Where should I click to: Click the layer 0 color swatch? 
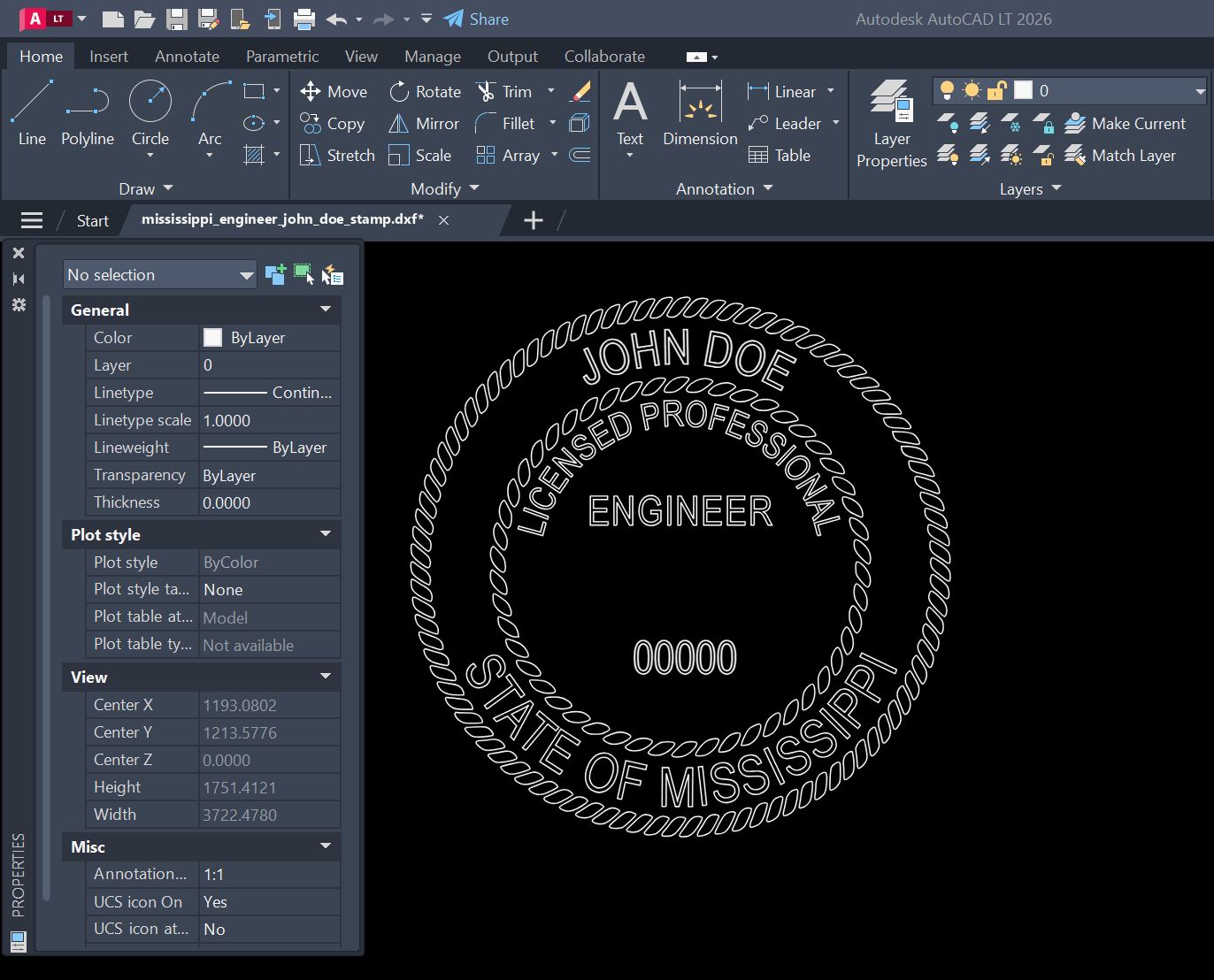point(1023,90)
